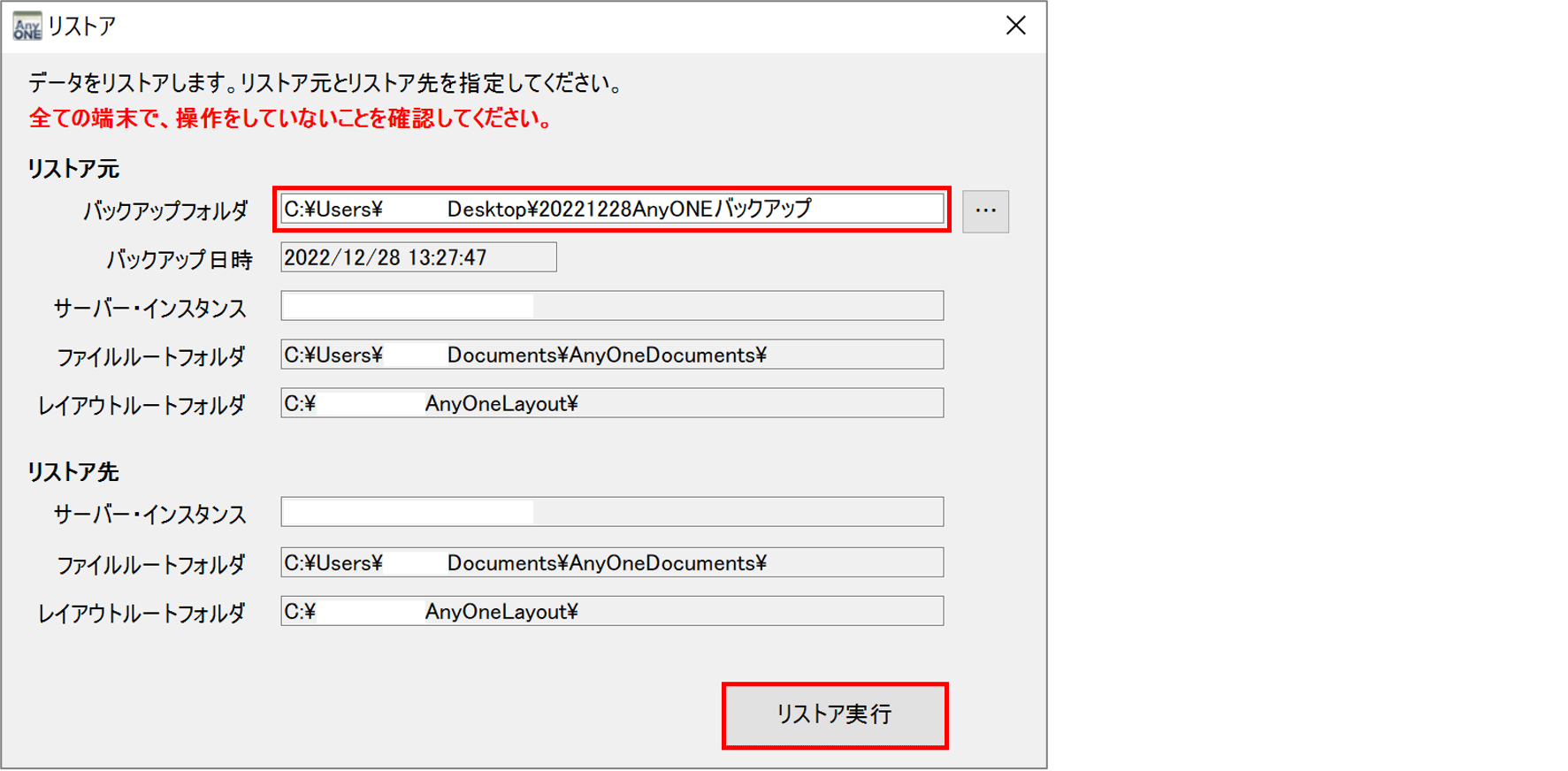Click ファイルルートフォルダ field under リストア元
The image size is (1568, 771).
click(611, 355)
